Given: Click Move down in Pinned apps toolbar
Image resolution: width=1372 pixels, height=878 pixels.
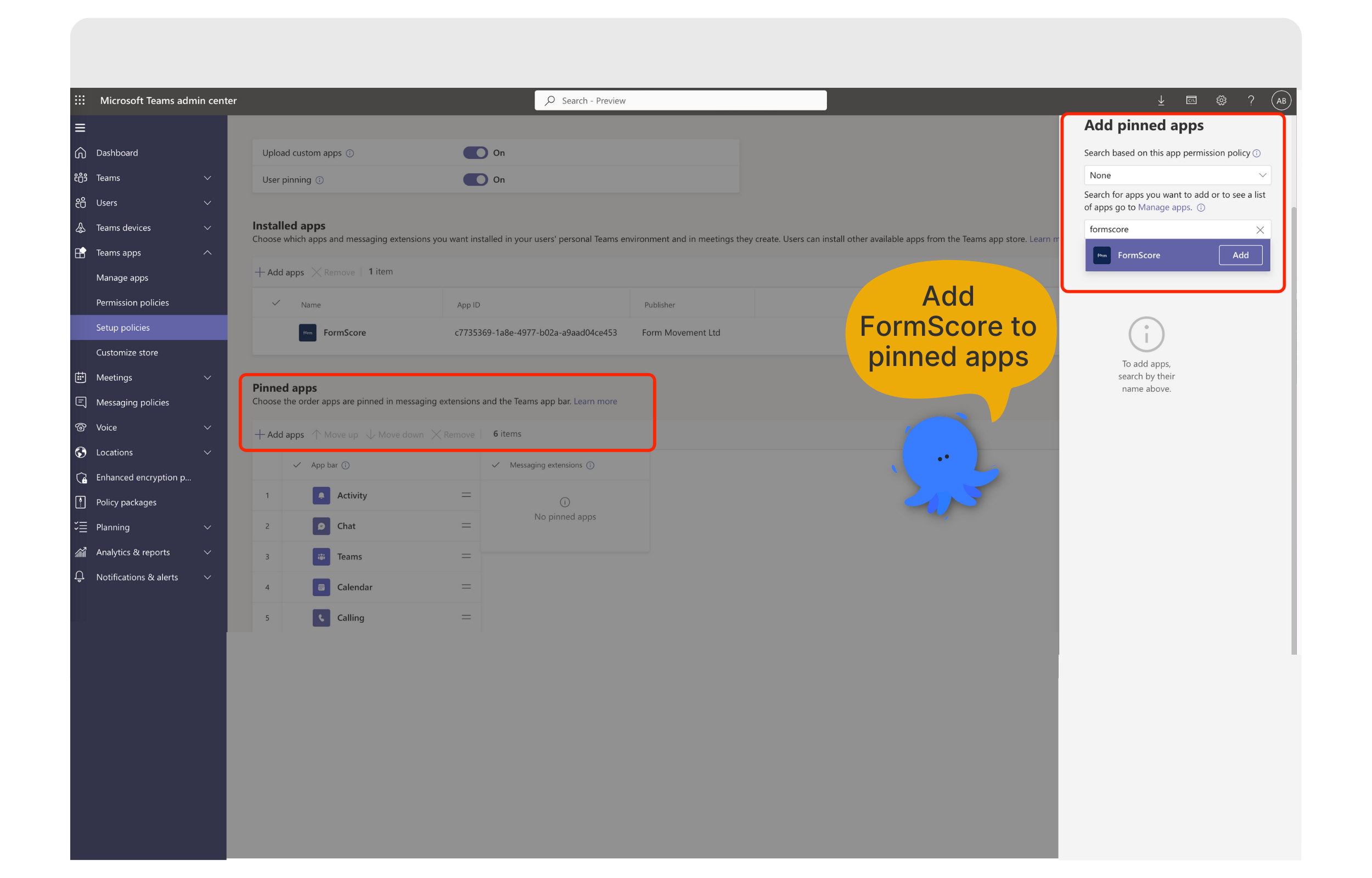Looking at the screenshot, I should [x=395, y=435].
